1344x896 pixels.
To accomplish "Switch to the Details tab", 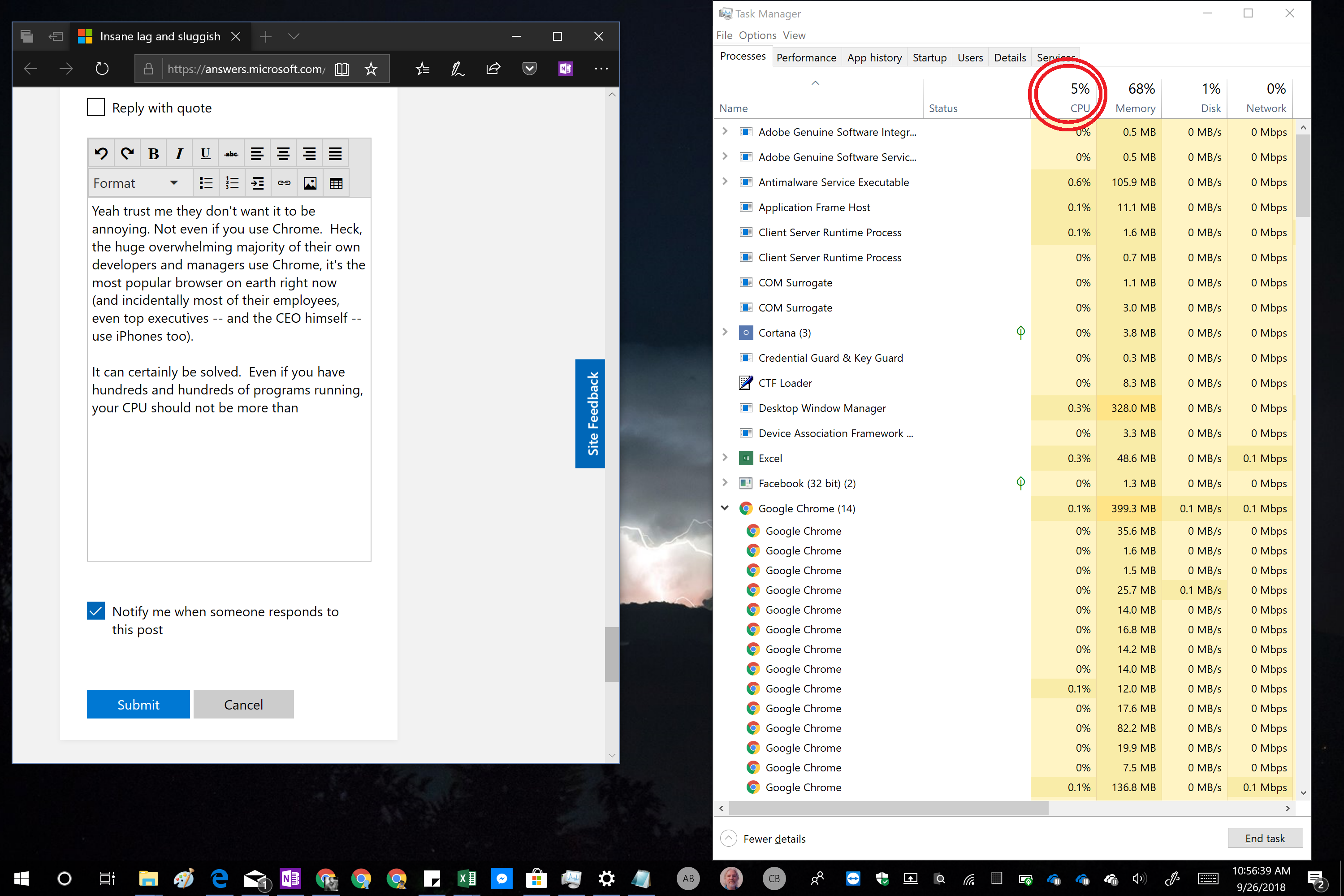I will coord(1010,58).
